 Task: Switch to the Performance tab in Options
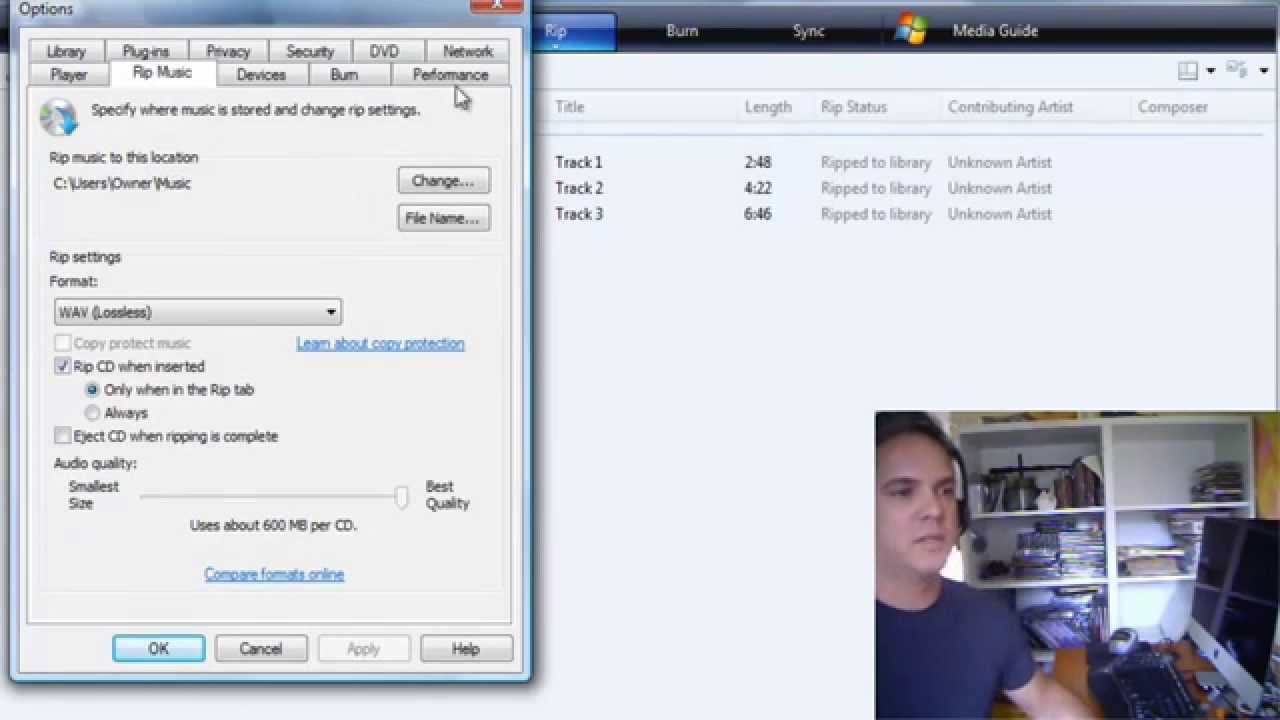point(450,75)
